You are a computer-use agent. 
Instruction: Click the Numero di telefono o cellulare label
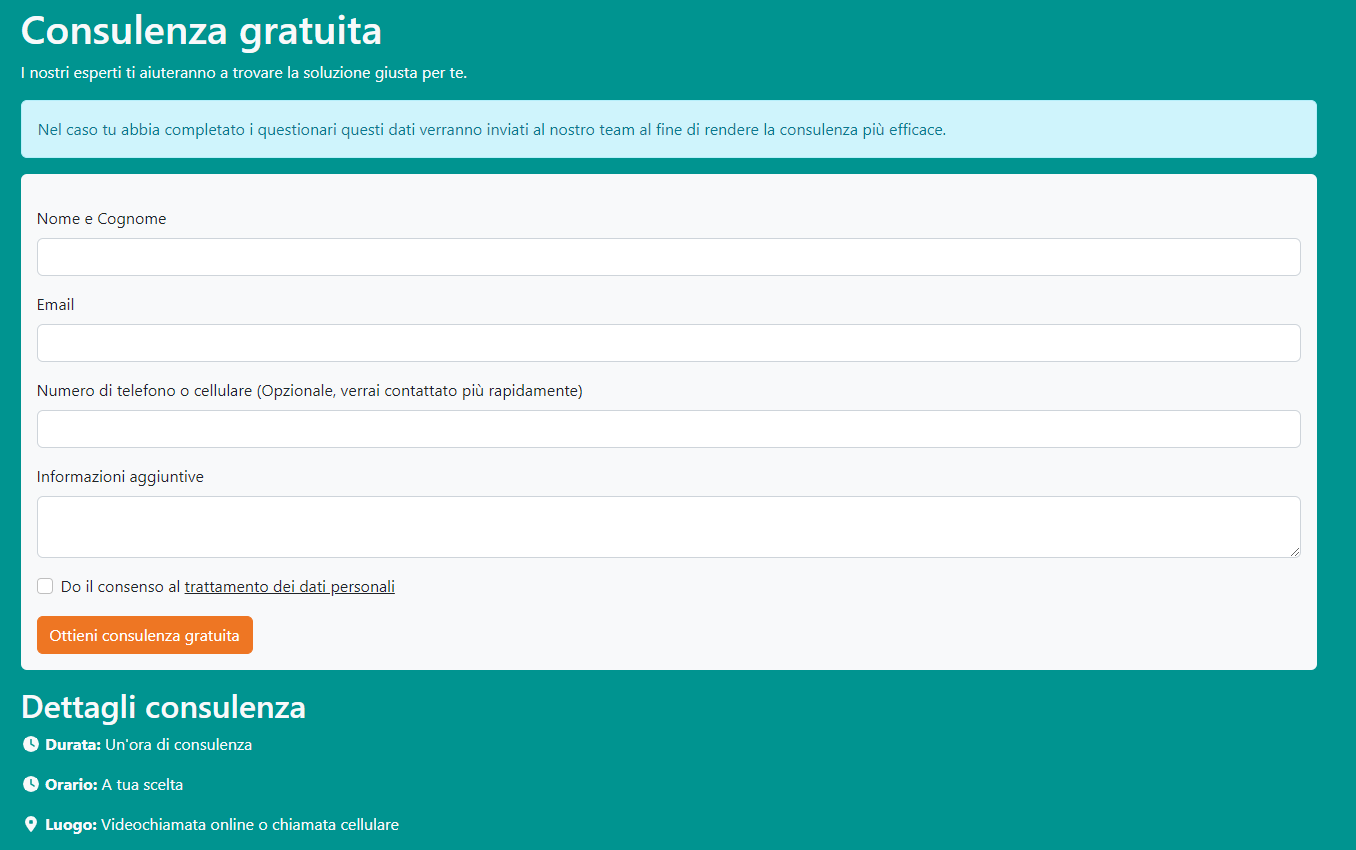click(x=310, y=391)
